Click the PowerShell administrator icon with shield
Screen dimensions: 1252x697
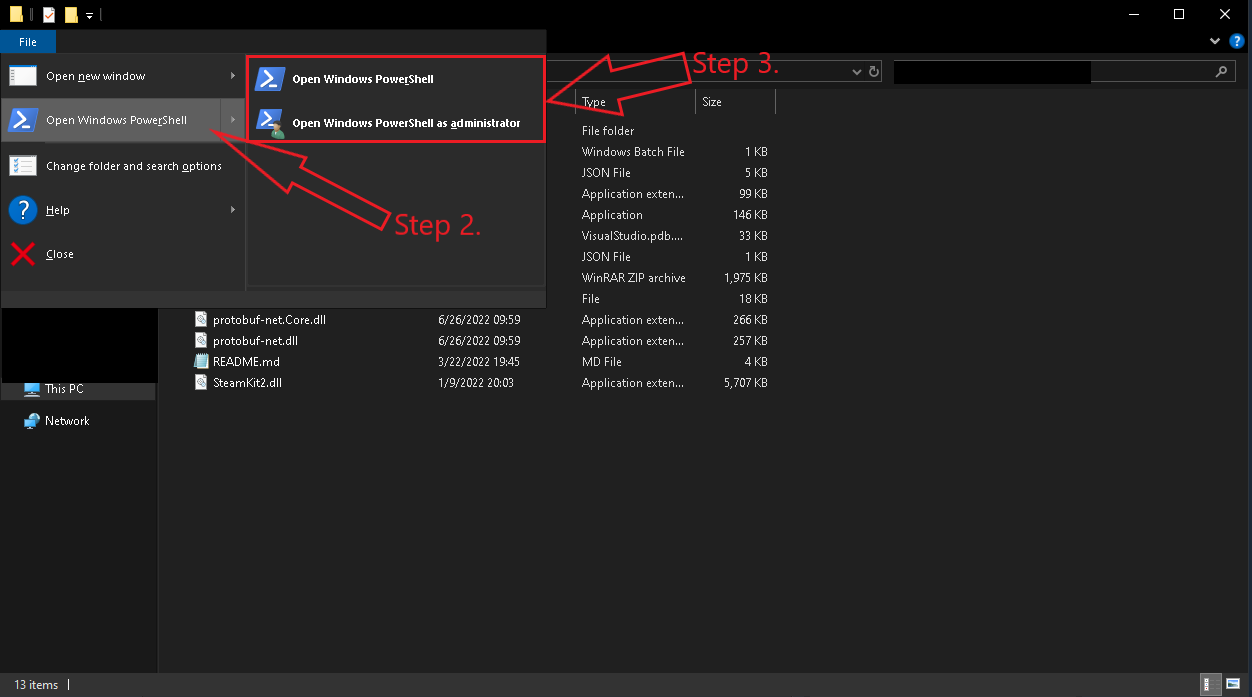click(270, 122)
